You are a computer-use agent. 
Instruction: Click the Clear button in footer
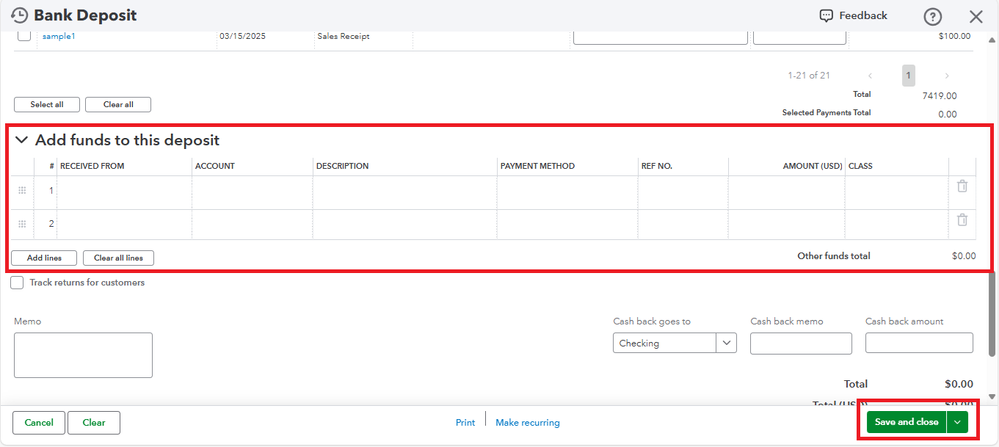[94, 422]
